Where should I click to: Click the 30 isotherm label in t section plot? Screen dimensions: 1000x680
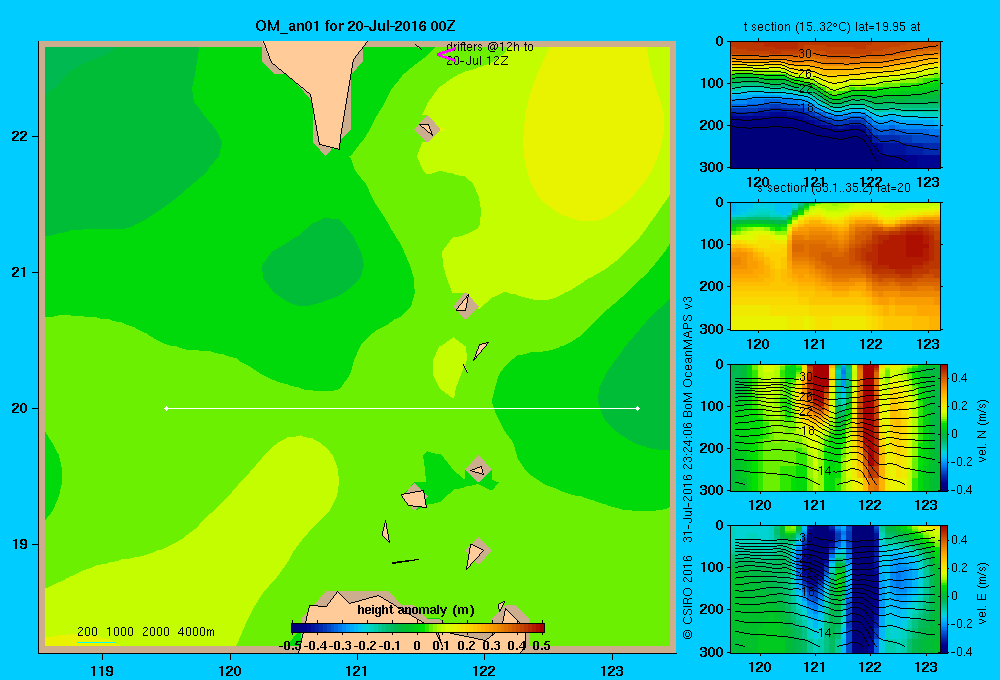coord(805,54)
